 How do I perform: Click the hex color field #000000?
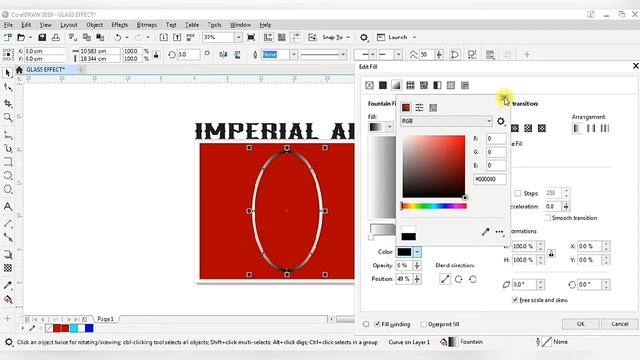pos(490,179)
